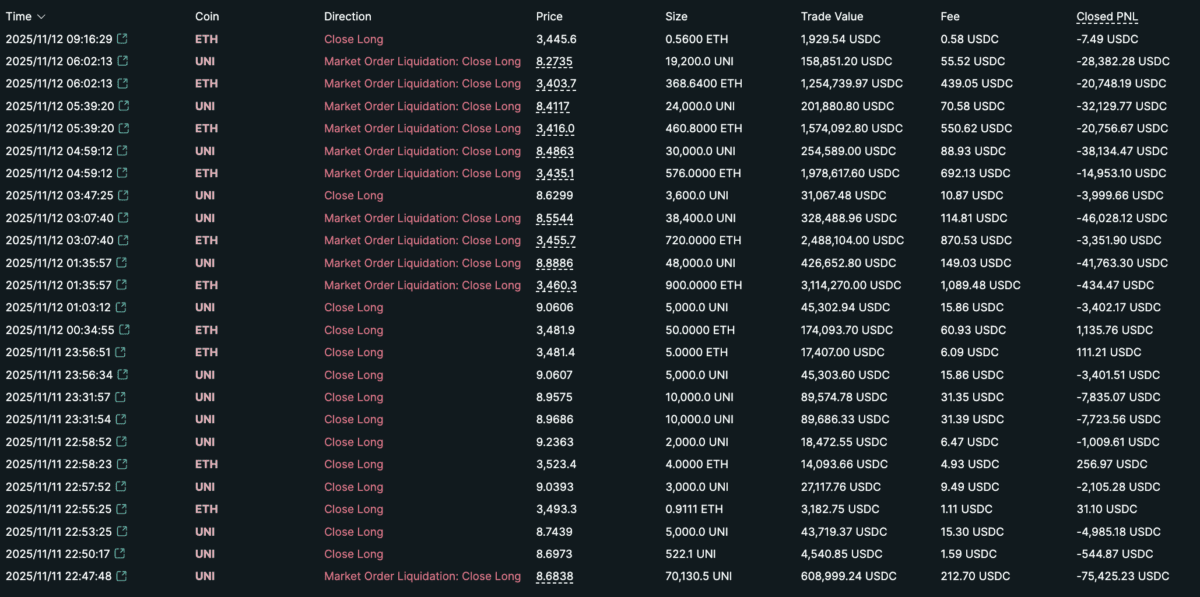This screenshot has height=597, width=1200.
Task: Click the Direction column header
Action: click(347, 16)
